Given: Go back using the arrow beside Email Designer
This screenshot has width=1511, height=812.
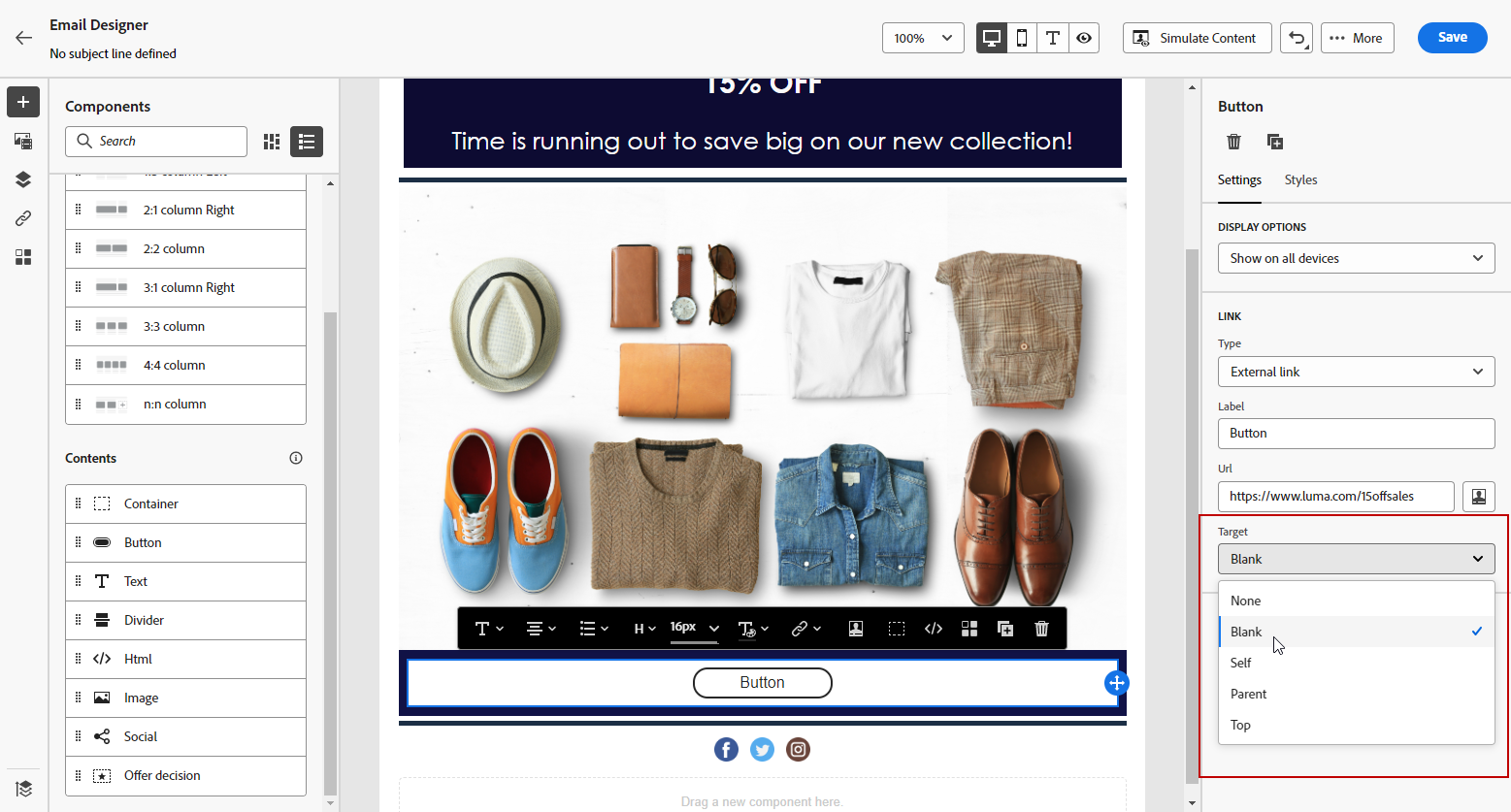Looking at the screenshot, I should click(x=24, y=38).
